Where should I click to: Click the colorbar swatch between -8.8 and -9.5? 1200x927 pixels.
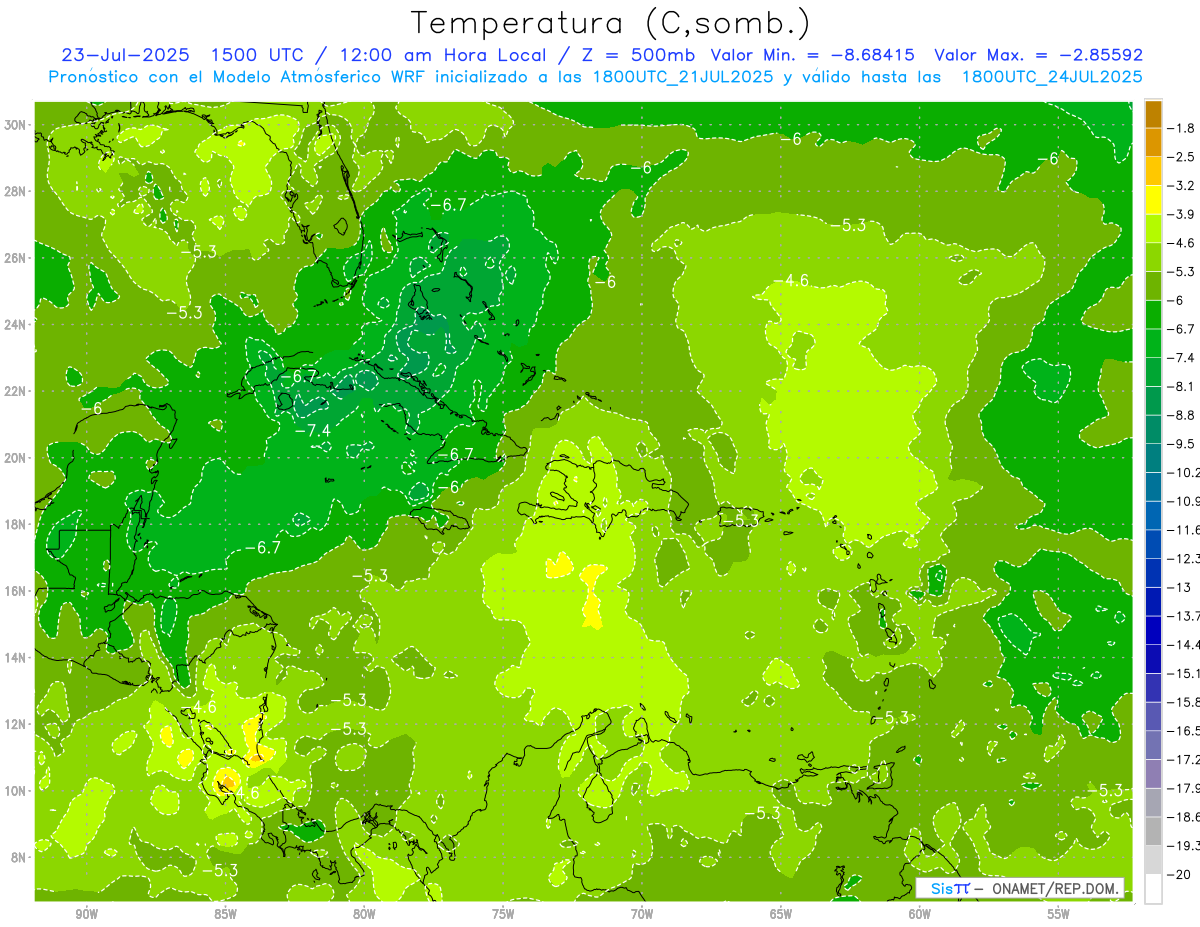[x=1153, y=429]
